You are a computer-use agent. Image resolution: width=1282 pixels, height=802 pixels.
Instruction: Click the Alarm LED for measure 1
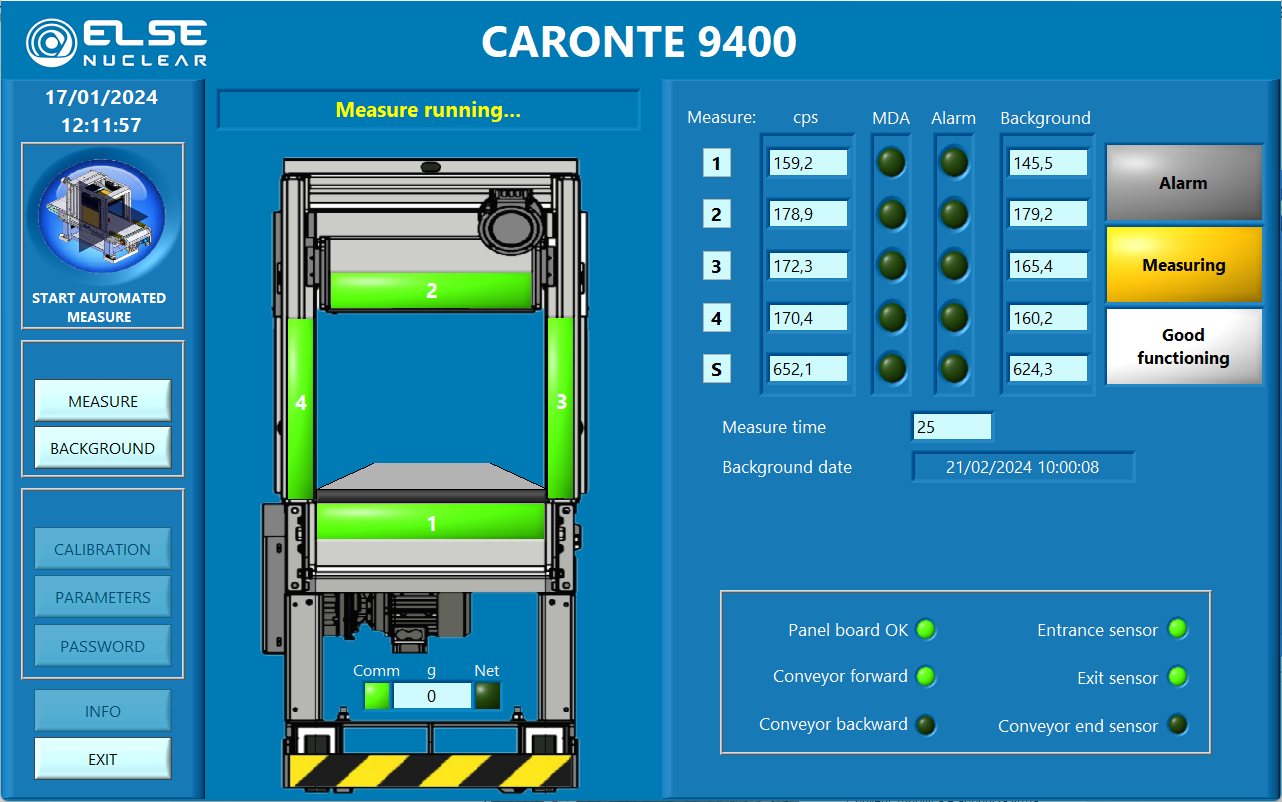click(954, 162)
